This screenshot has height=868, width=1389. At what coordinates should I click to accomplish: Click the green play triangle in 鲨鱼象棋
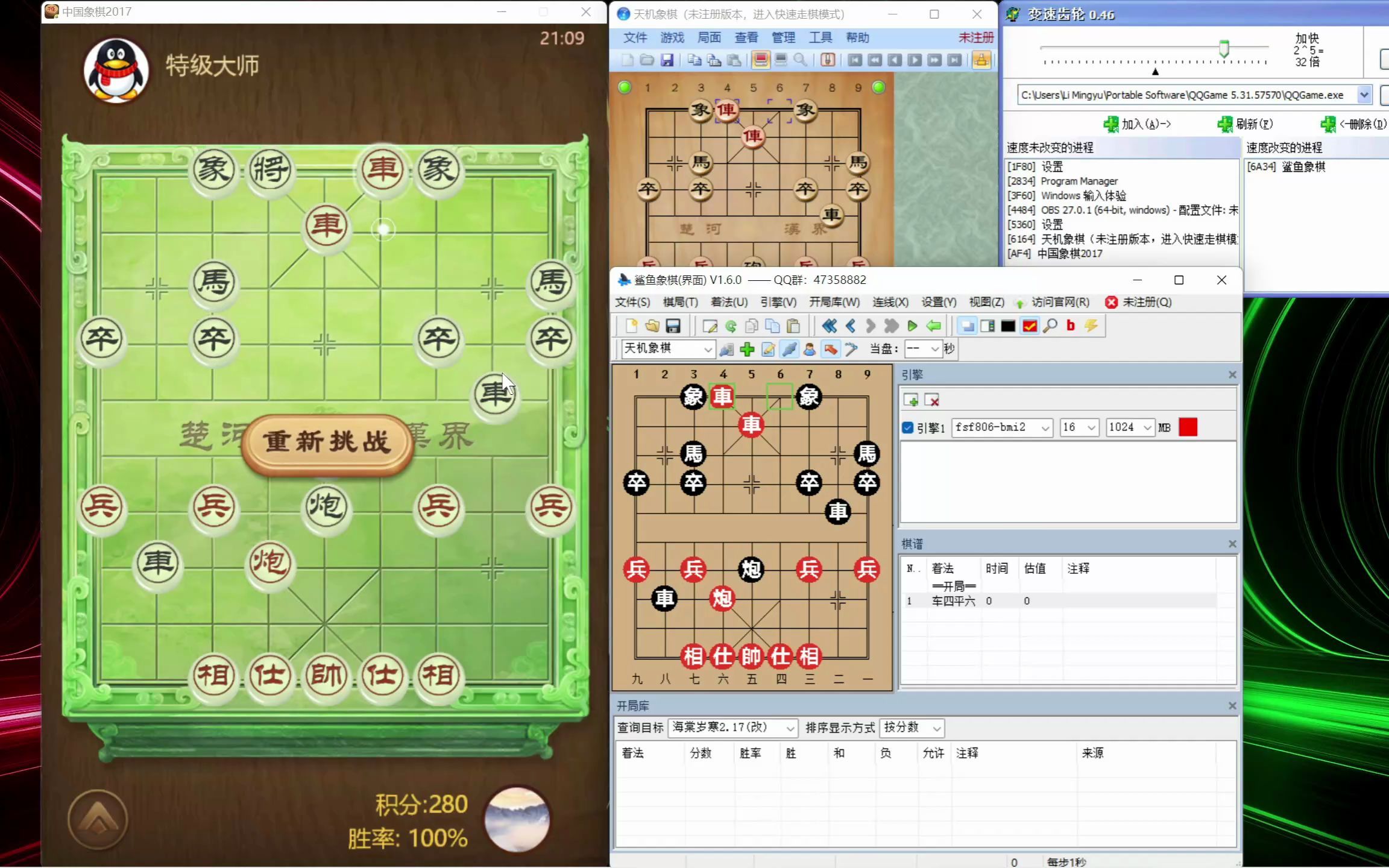click(x=912, y=326)
